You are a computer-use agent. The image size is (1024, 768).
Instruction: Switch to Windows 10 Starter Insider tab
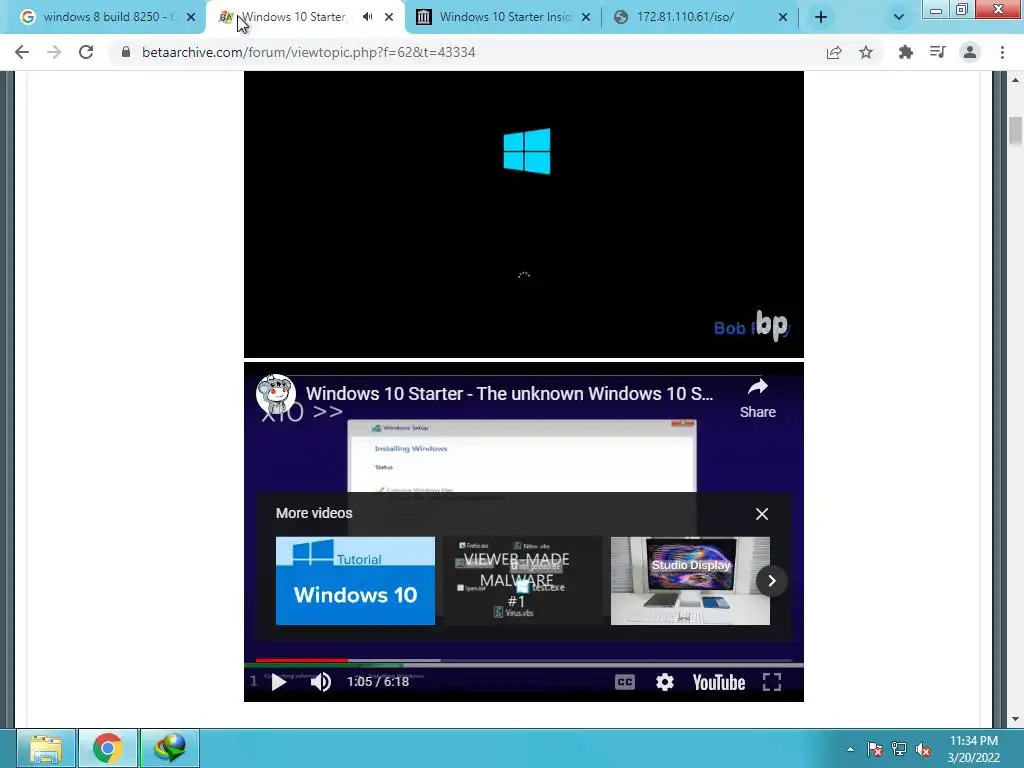pos(503,17)
